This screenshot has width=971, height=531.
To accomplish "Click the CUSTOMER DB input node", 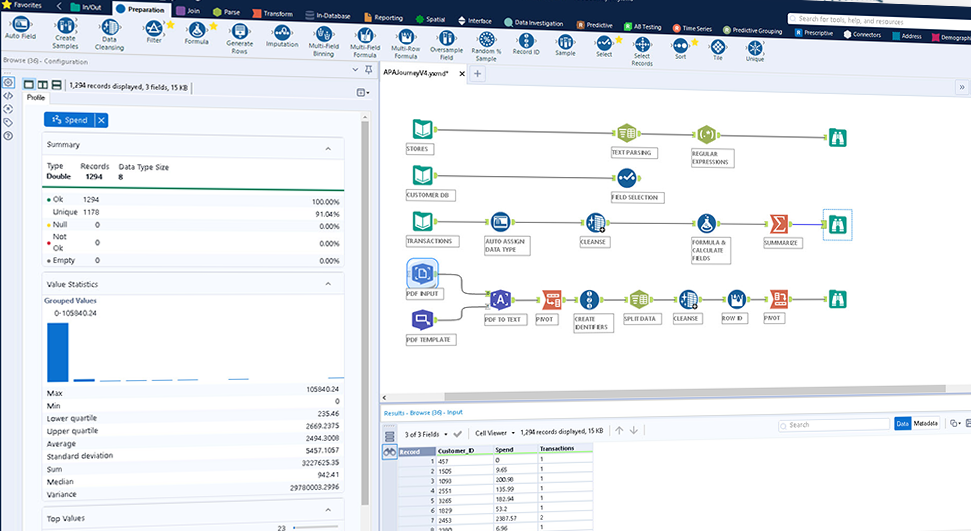I will [422, 175].
